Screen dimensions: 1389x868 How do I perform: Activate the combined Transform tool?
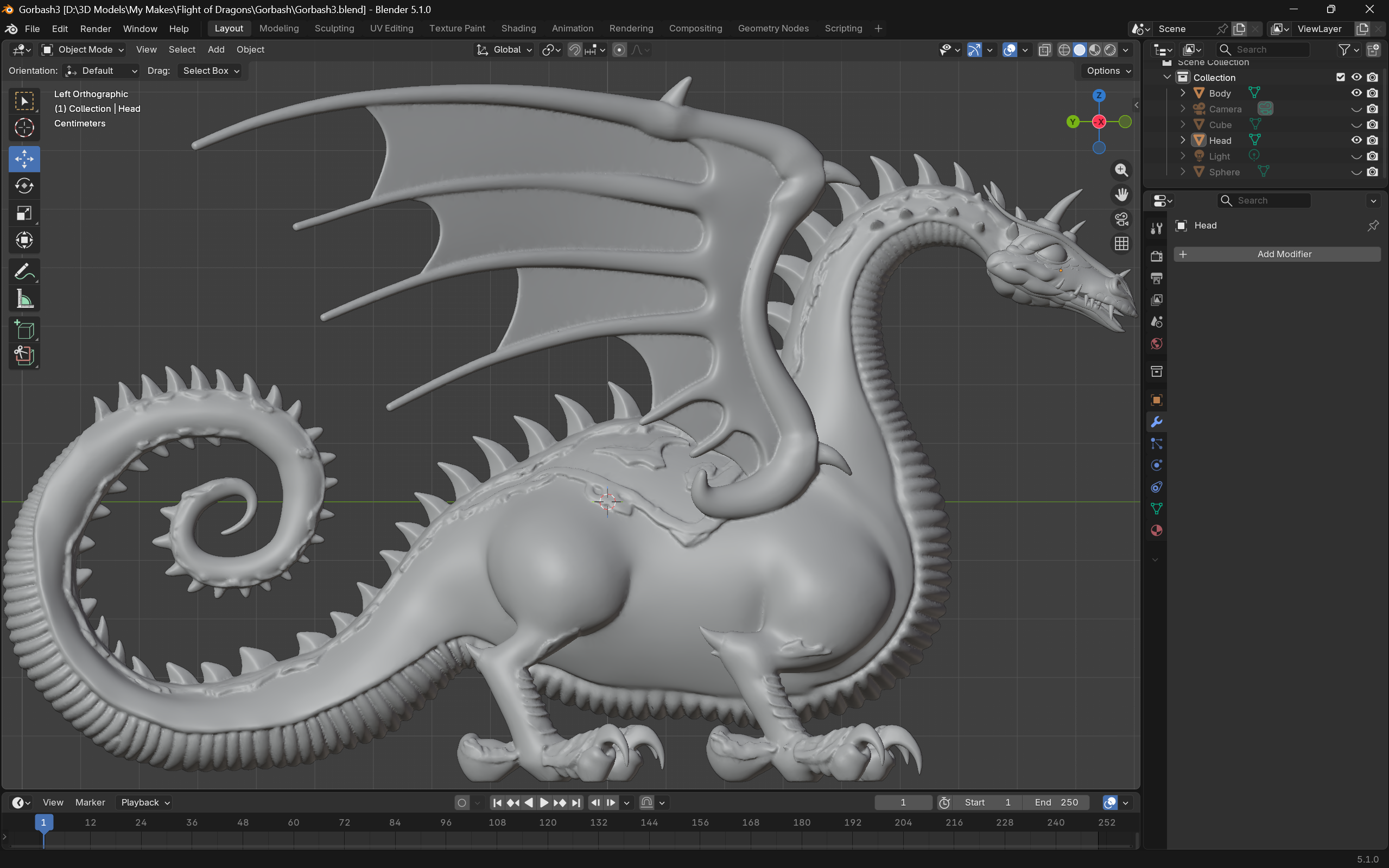pos(24,240)
